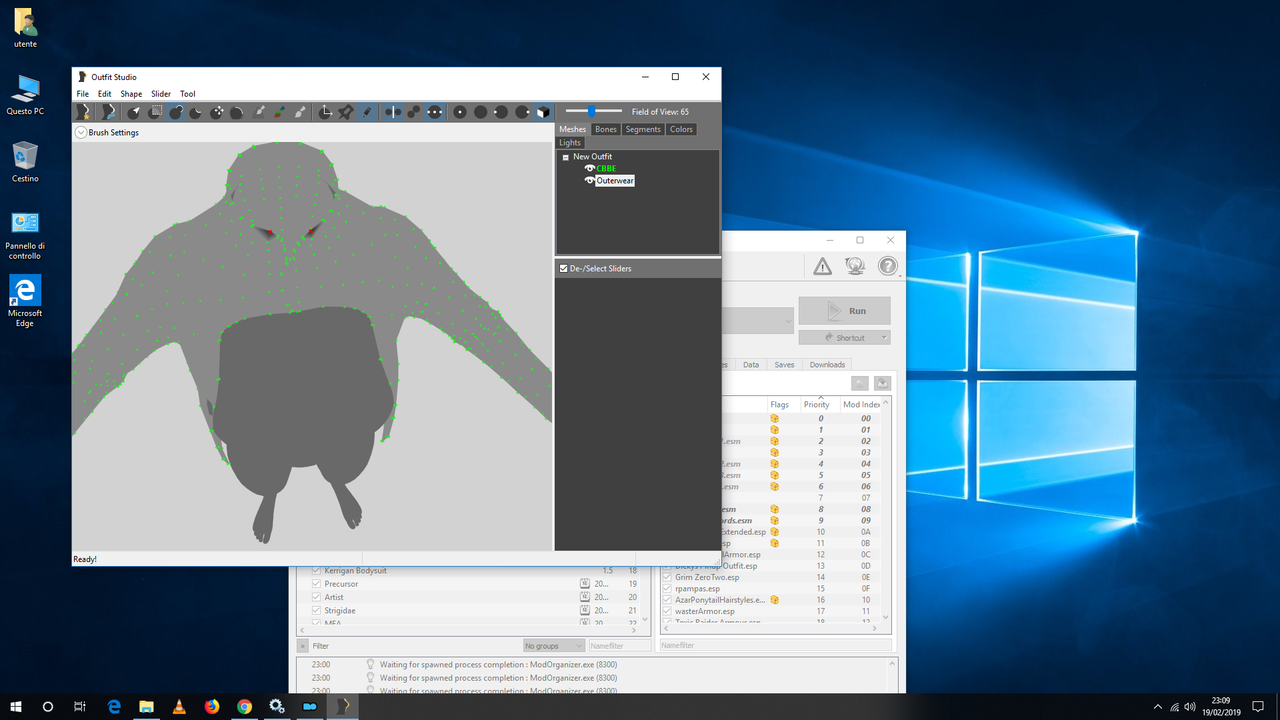This screenshot has width=1280, height=720.
Task: Click the restore backup icon in Mod Organizer
Action: [860, 383]
